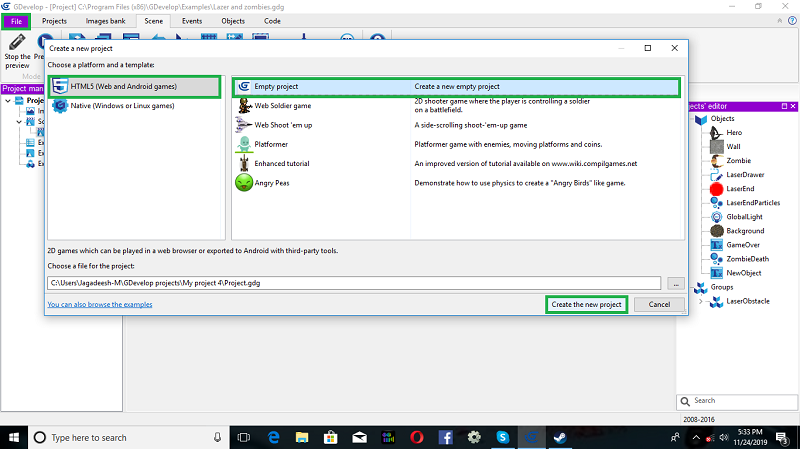
Task: Expand the LaserObstacle group
Action: pyautogui.click(x=701, y=302)
